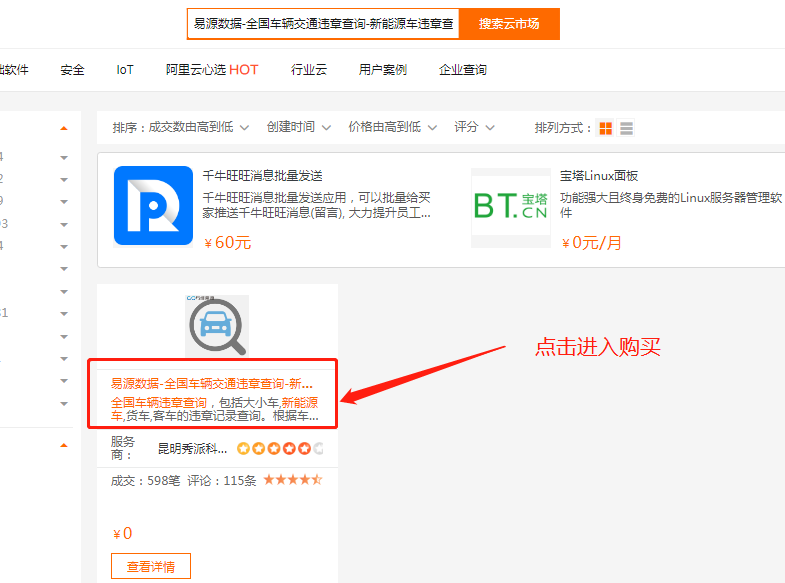
Task: Open 阿里云心选 HOT menu item
Action: pyautogui.click(x=212, y=70)
